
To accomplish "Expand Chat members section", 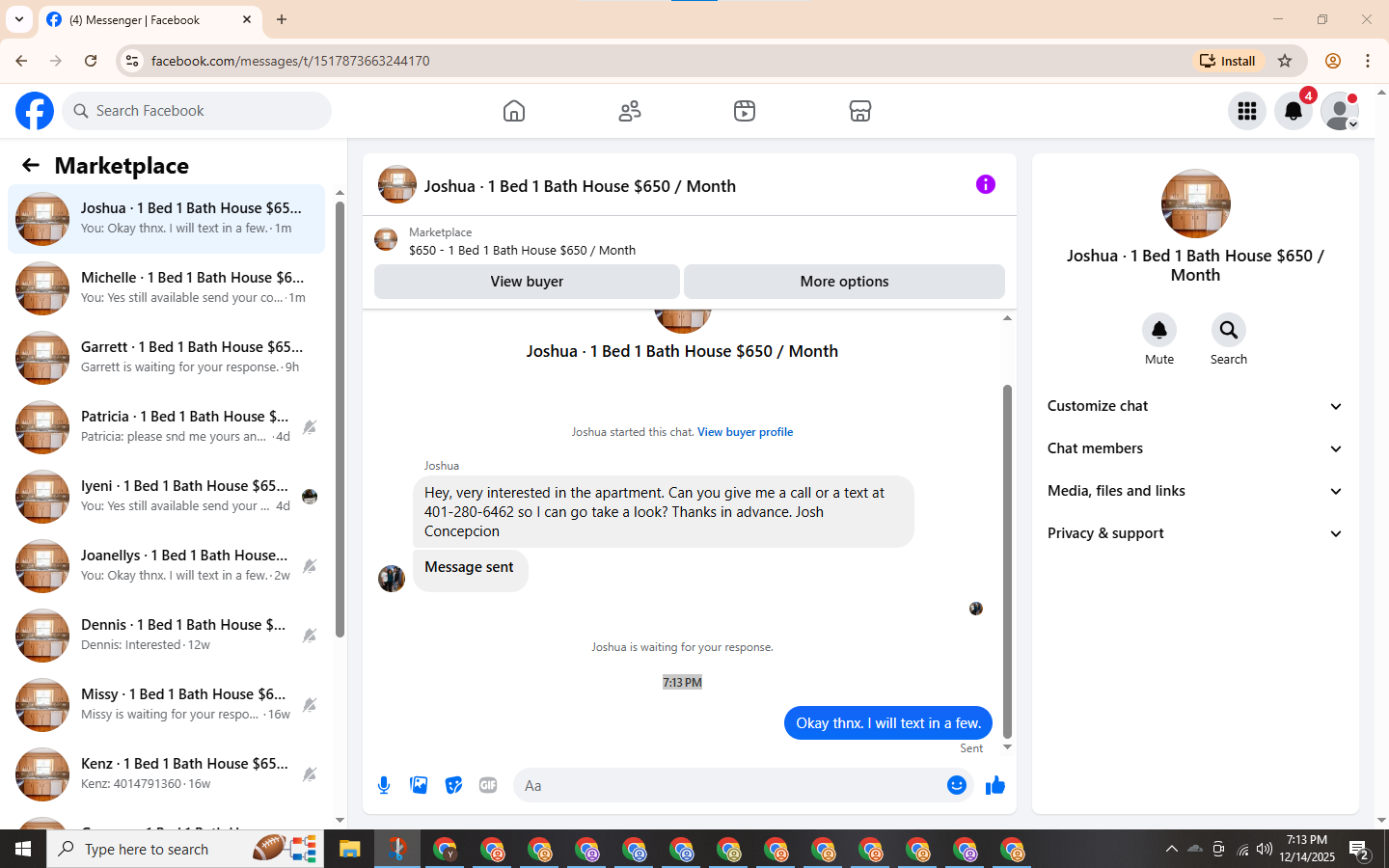I will (x=1195, y=448).
